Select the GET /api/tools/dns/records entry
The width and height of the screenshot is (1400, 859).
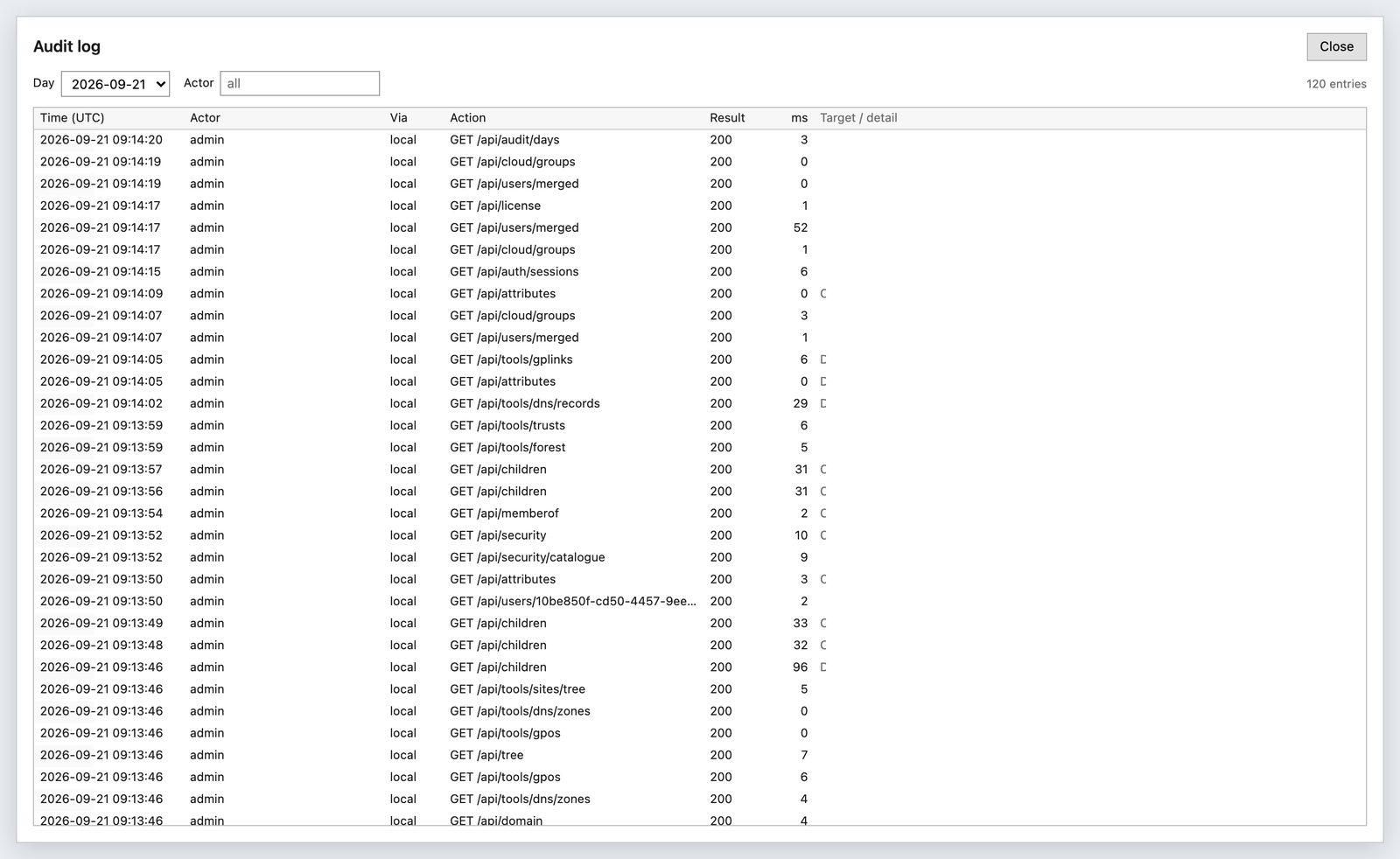coord(700,403)
